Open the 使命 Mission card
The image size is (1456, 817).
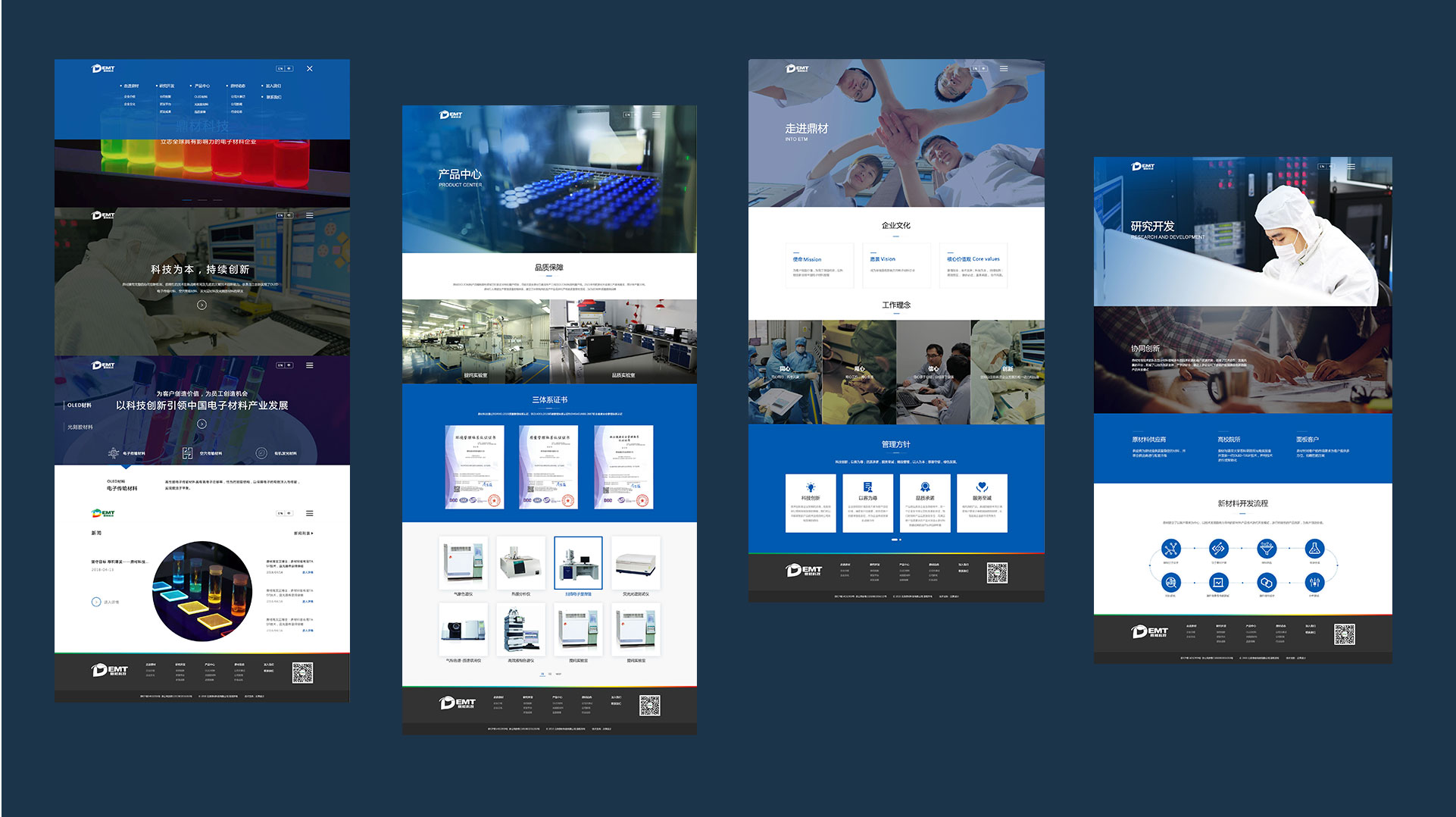pos(820,265)
